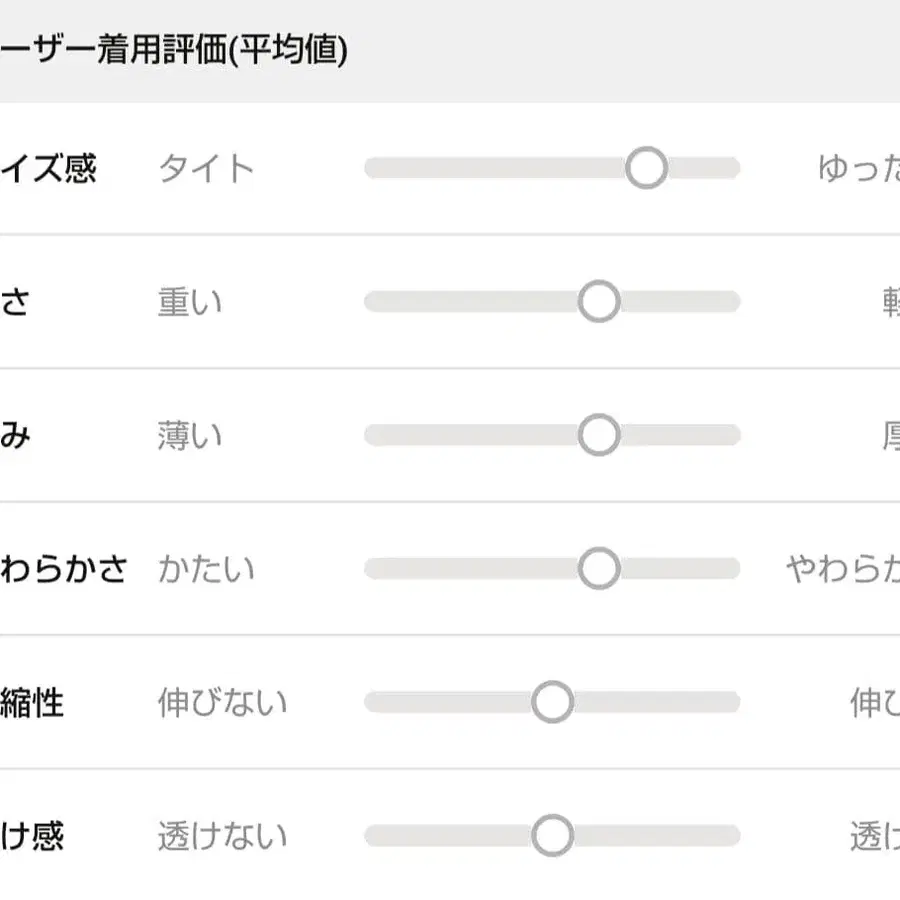Click the size fit slider handle
This screenshot has height=900, width=900.
pyautogui.click(x=646, y=168)
